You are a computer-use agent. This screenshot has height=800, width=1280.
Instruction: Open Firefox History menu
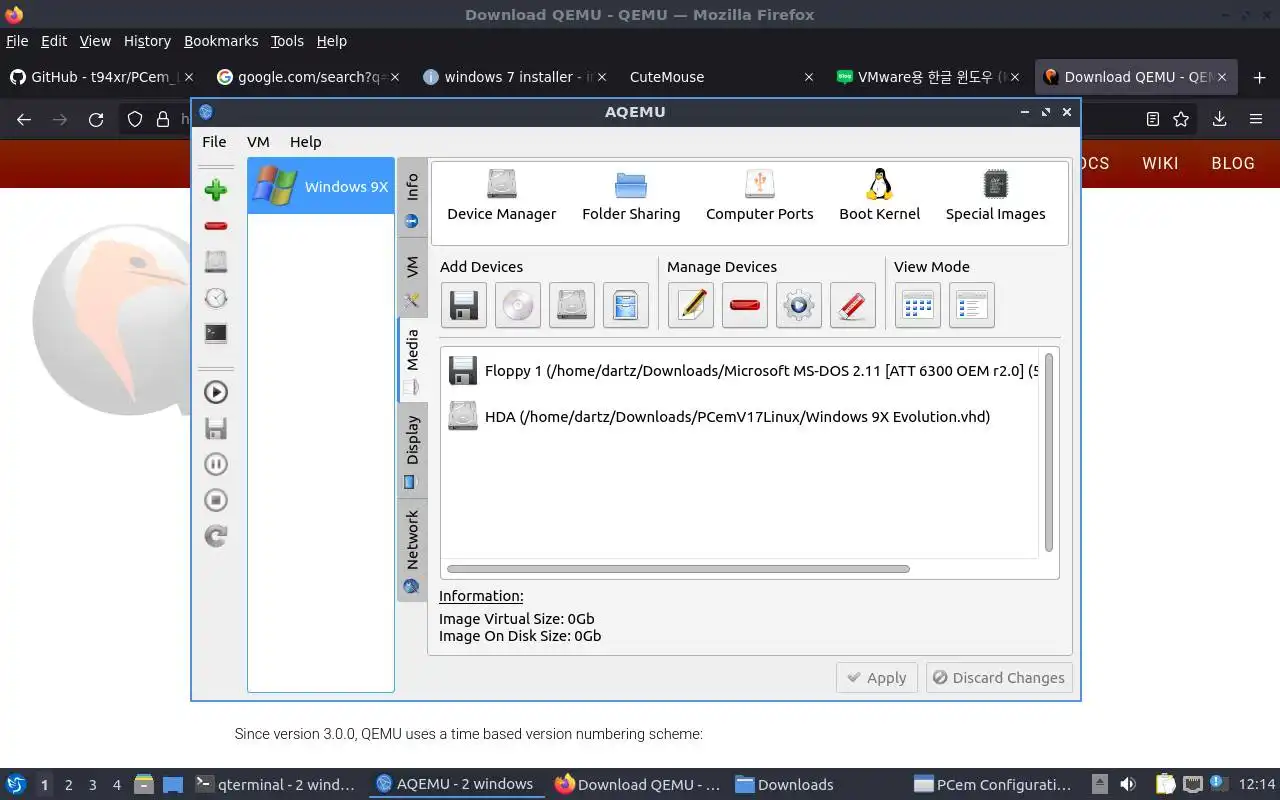coord(147,41)
